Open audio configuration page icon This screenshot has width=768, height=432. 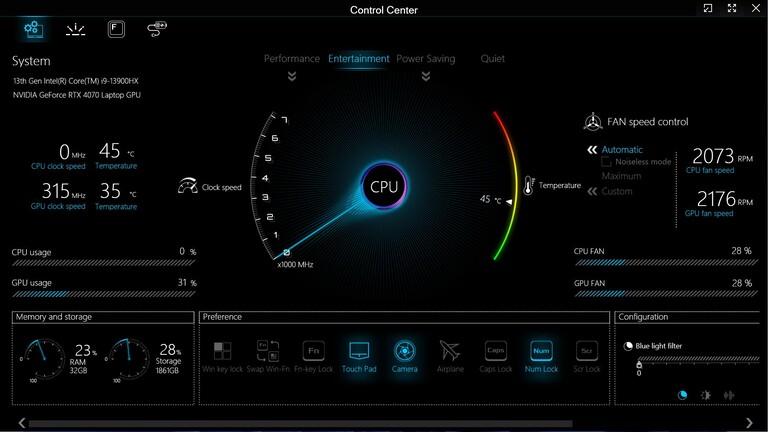(x=729, y=395)
